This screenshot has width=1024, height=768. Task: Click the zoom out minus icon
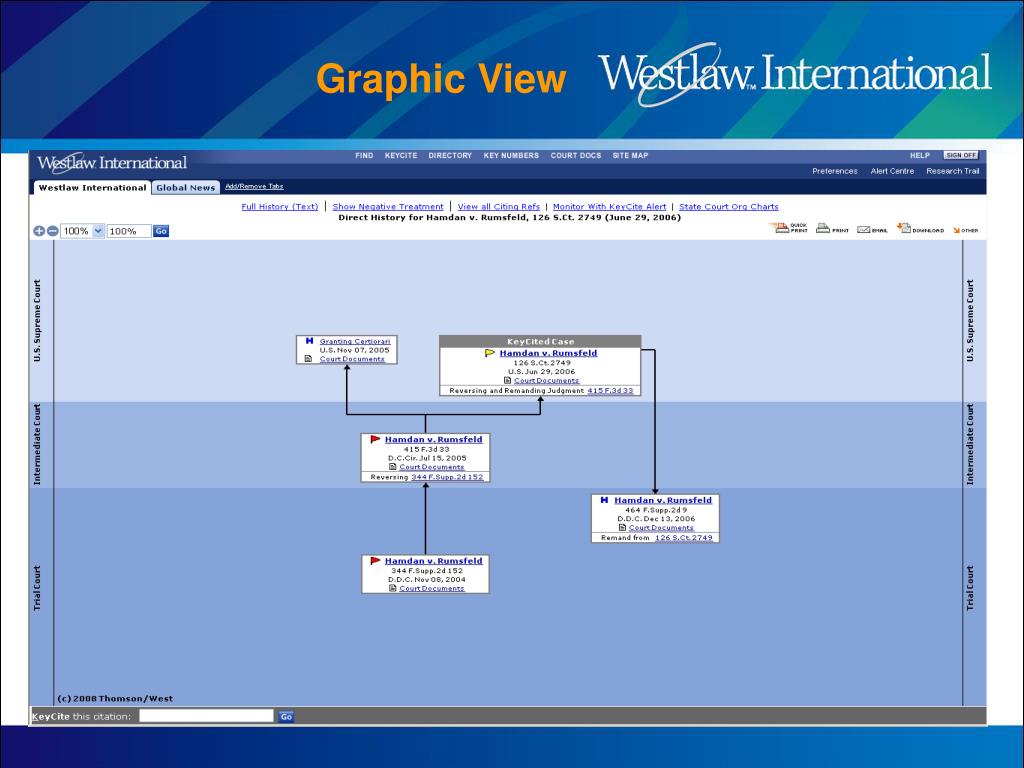(52, 231)
